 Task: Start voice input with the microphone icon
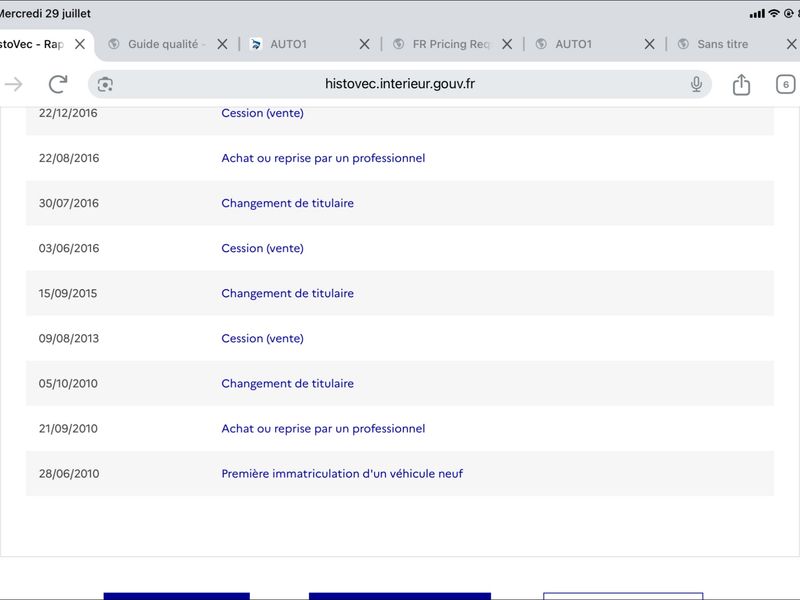click(696, 84)
